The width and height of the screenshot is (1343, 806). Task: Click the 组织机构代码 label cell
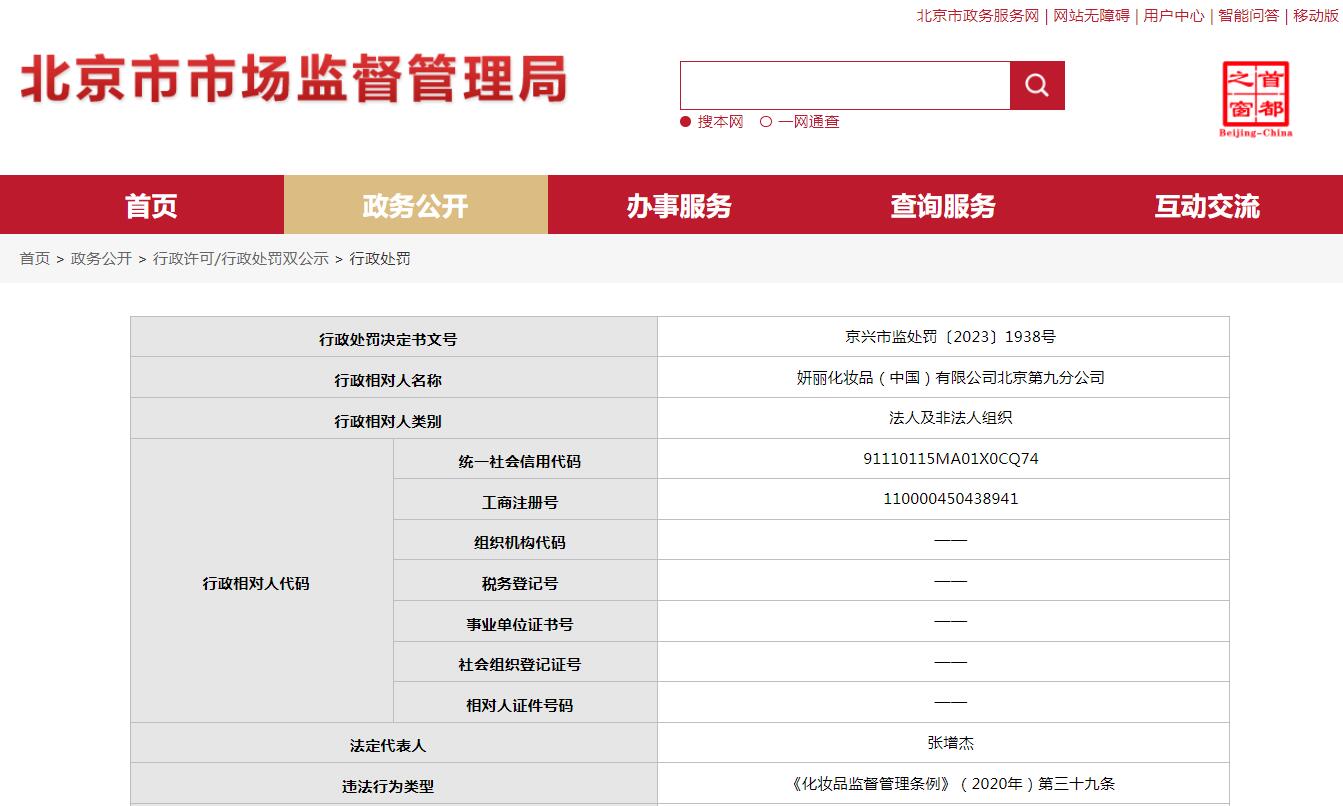tap(526, 540)
